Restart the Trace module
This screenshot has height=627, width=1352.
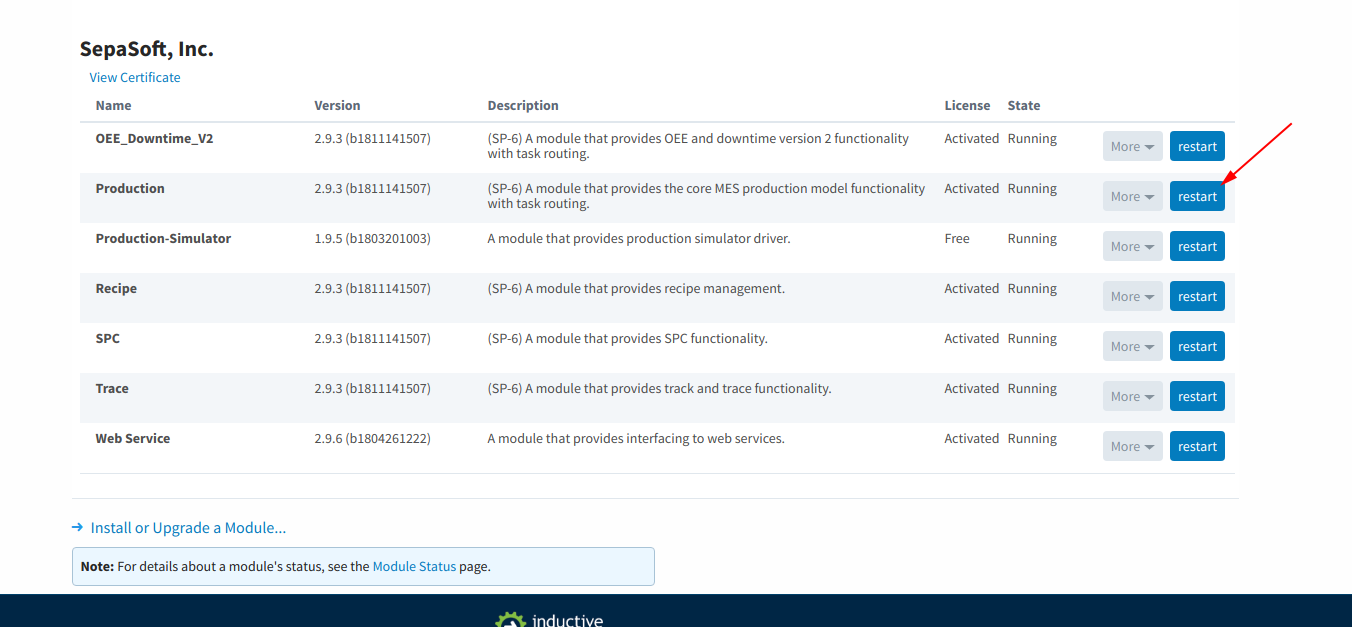click(x=1197, y=396)
